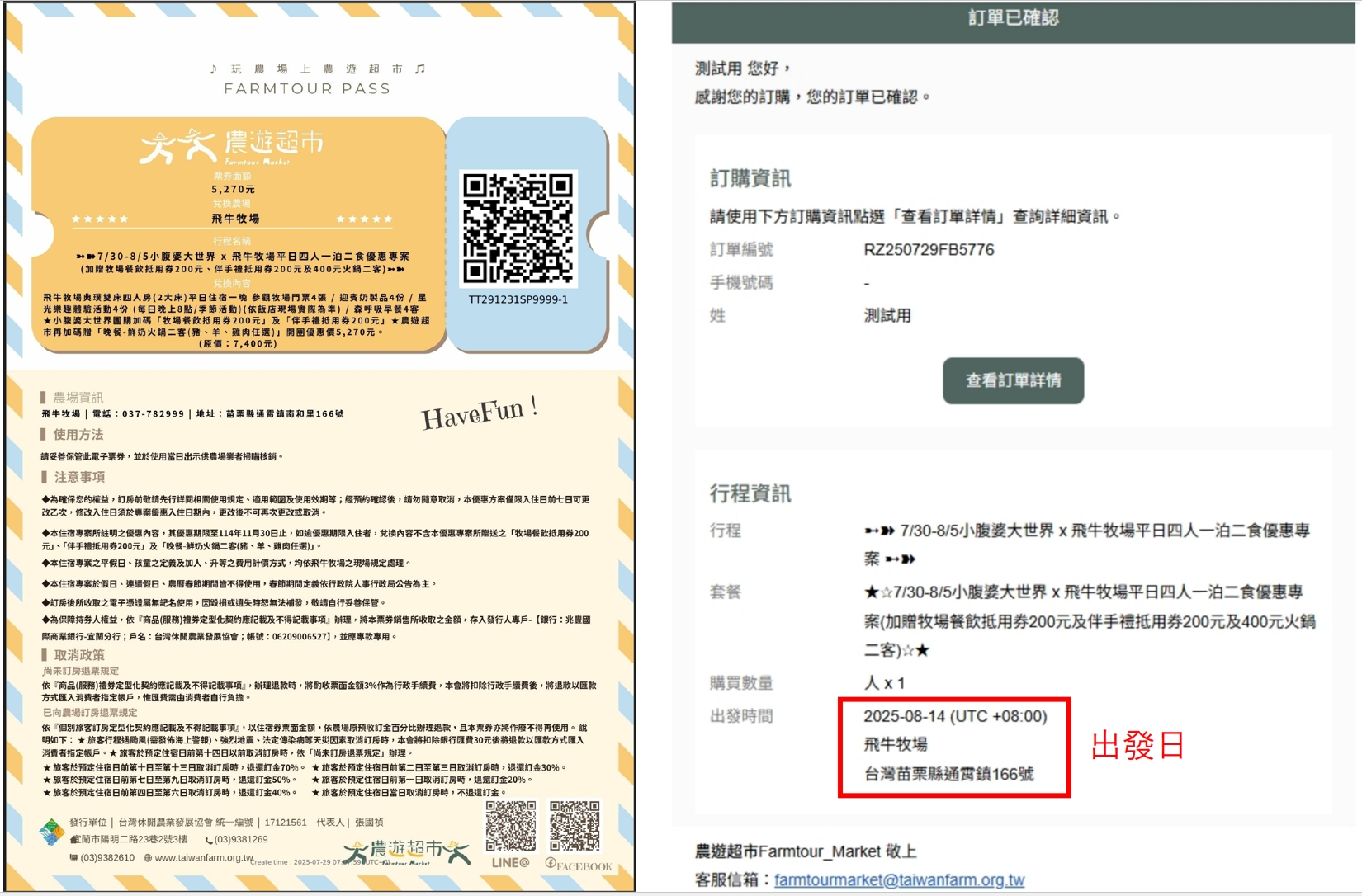
Task: Click the 測試用 name value in order info
Action: click(x=887, y=315)
